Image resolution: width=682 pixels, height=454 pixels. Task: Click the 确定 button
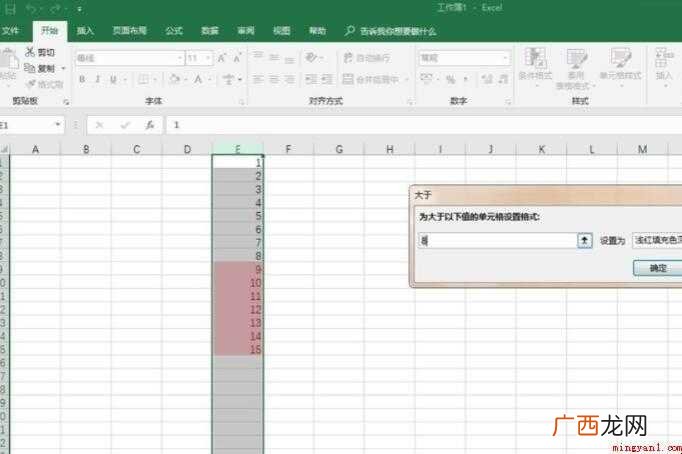657,268
